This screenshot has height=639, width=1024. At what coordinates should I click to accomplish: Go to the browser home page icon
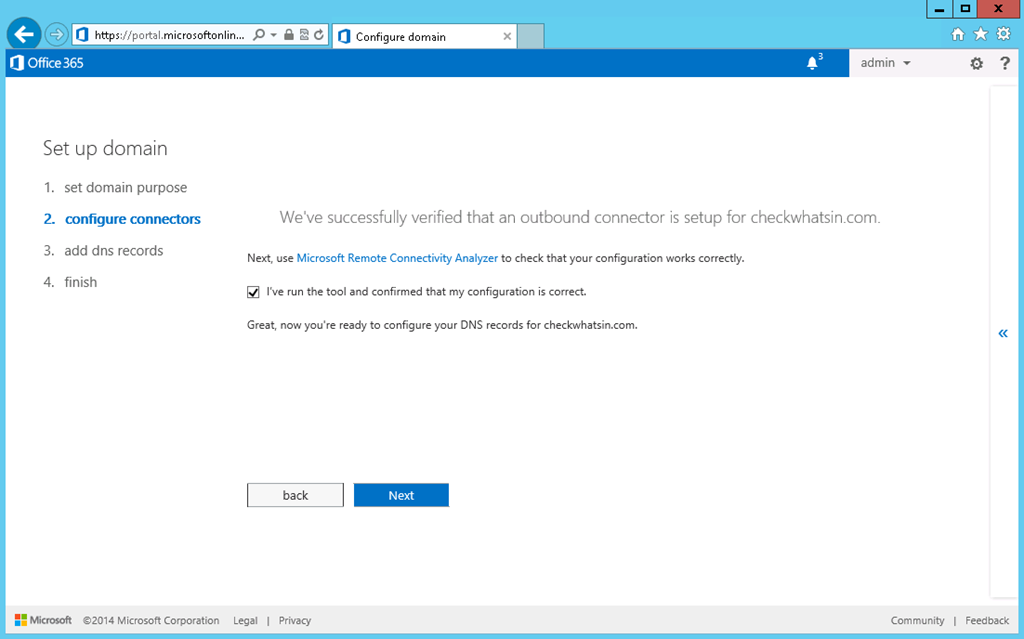[957, 35]
